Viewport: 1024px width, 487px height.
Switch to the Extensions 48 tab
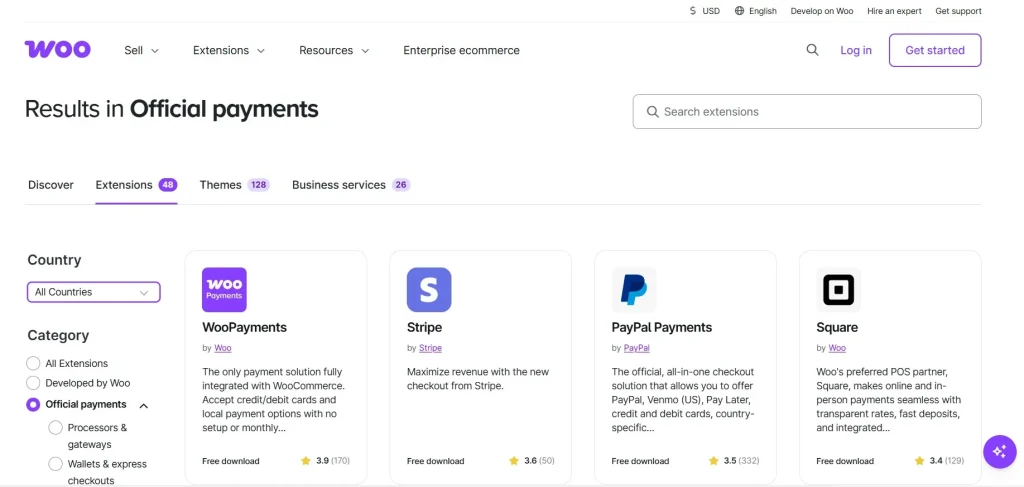pos(136,185)
